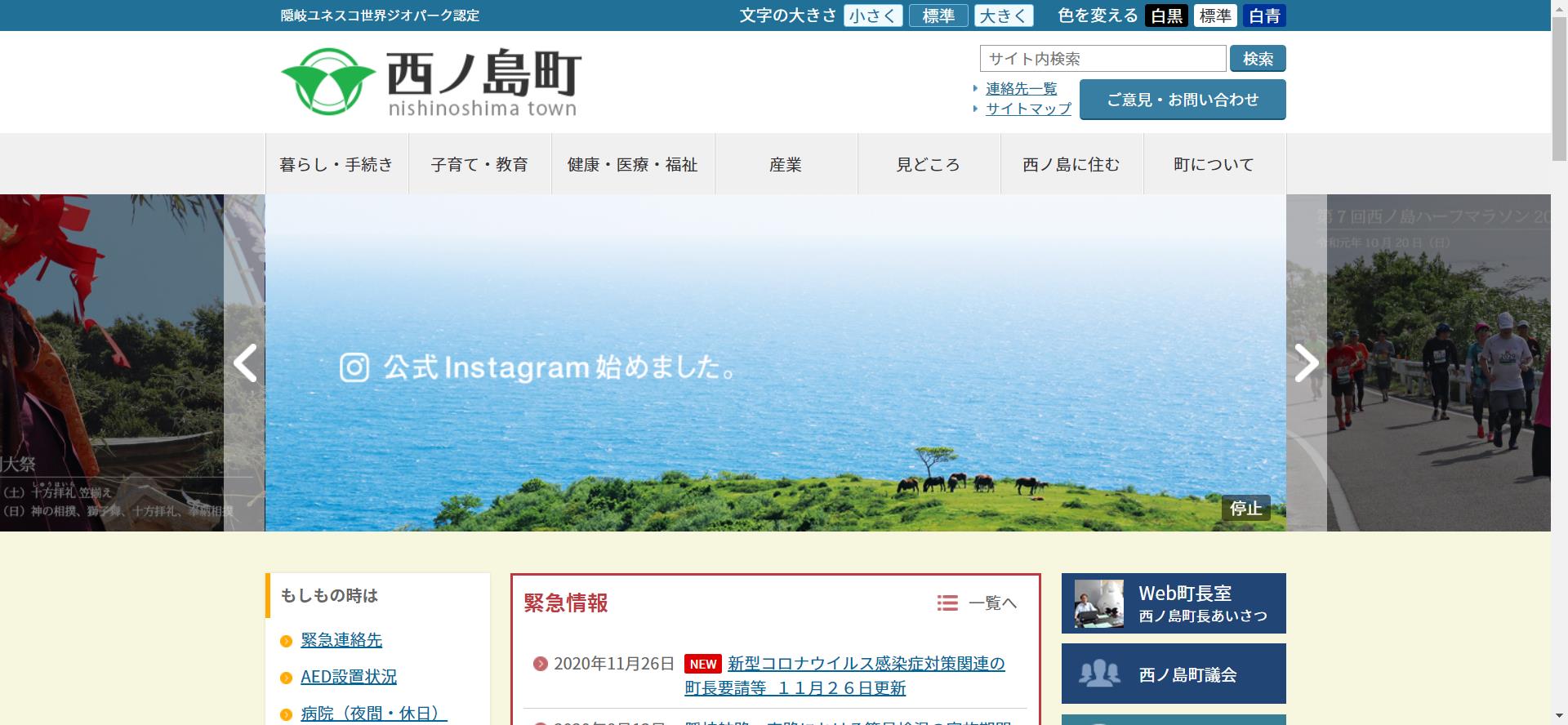
Task: Open the AED設置状況 link
Action: pos(349,677)
